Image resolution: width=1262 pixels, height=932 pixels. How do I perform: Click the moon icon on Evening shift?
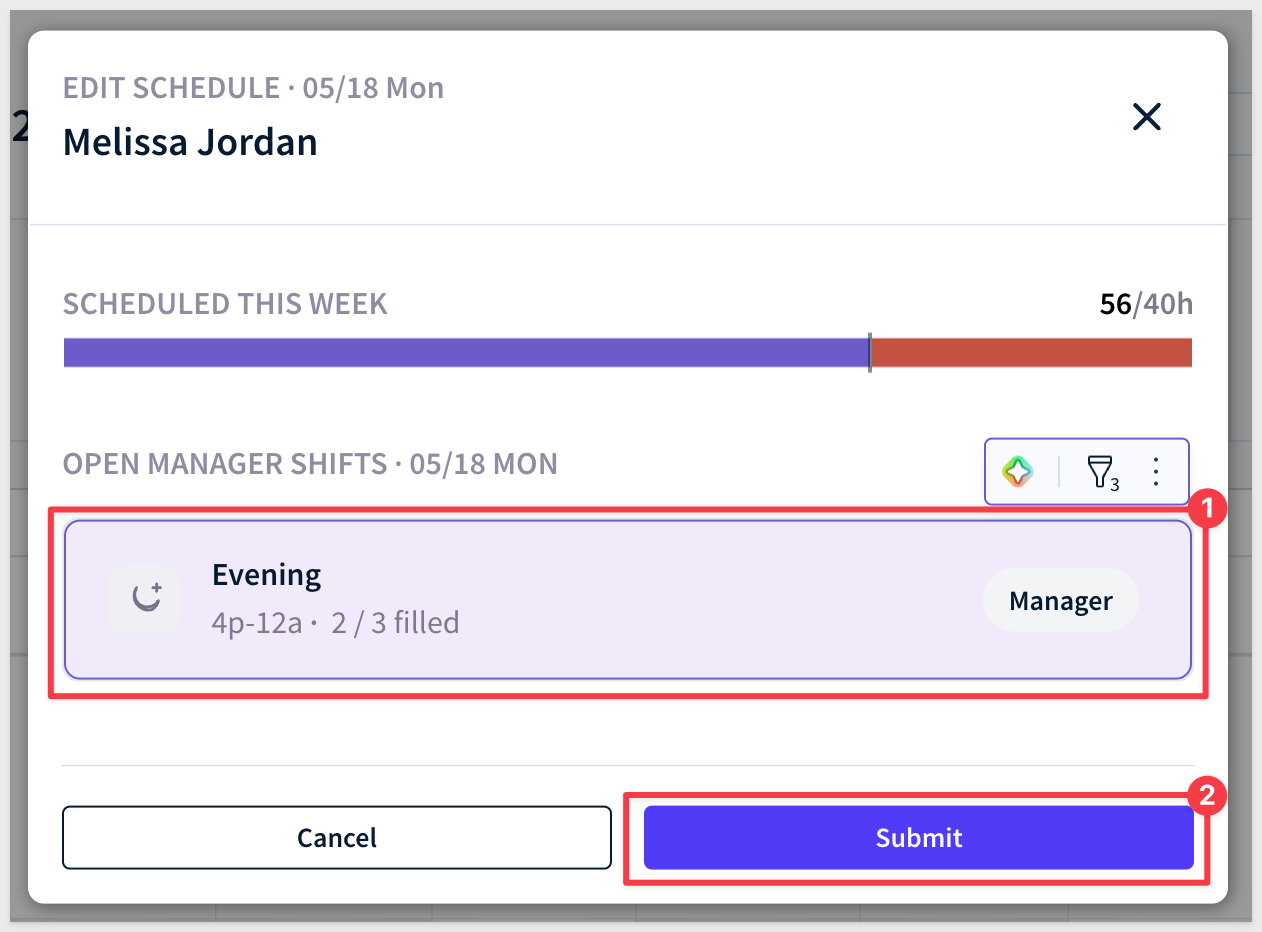[x=146, y=599]
